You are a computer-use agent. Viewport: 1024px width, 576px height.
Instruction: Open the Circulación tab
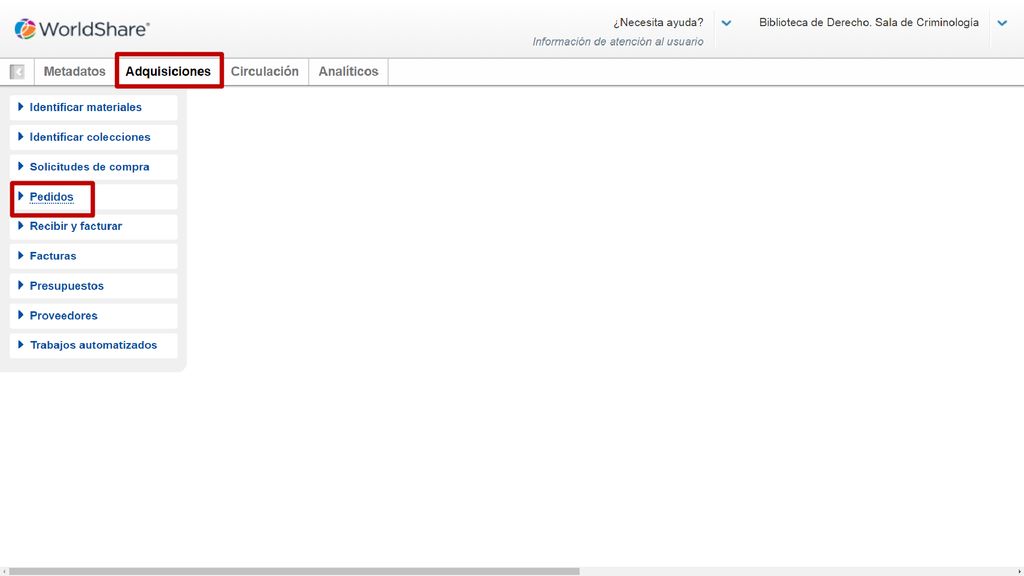click(264, 71)
